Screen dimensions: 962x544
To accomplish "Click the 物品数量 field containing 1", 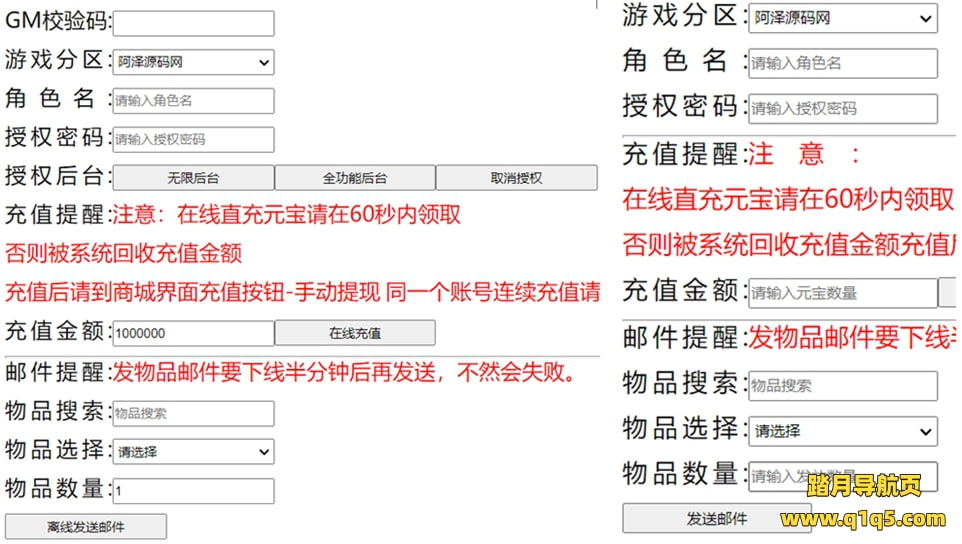I will 193,491.
